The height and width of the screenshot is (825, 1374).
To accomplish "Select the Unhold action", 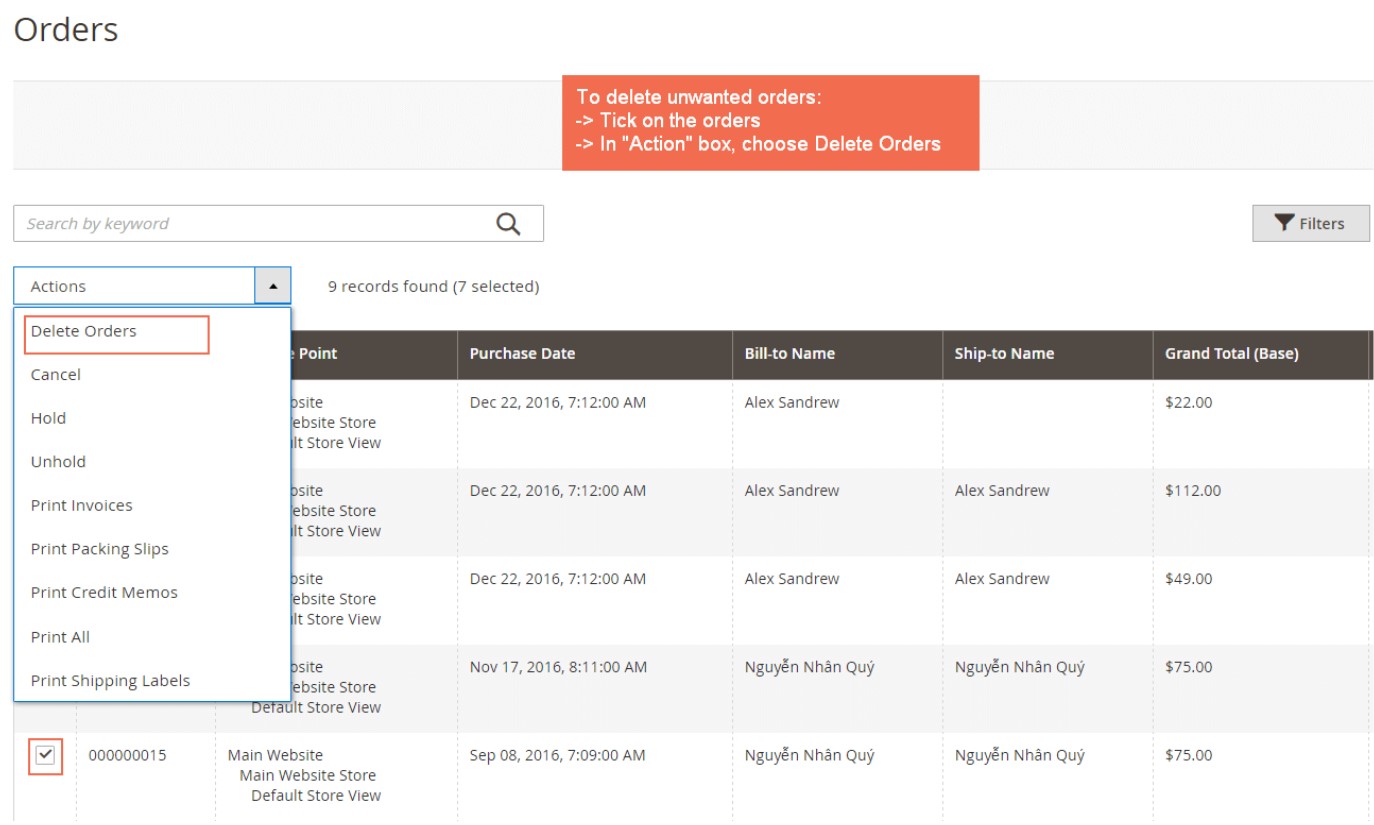I will 58,461.
